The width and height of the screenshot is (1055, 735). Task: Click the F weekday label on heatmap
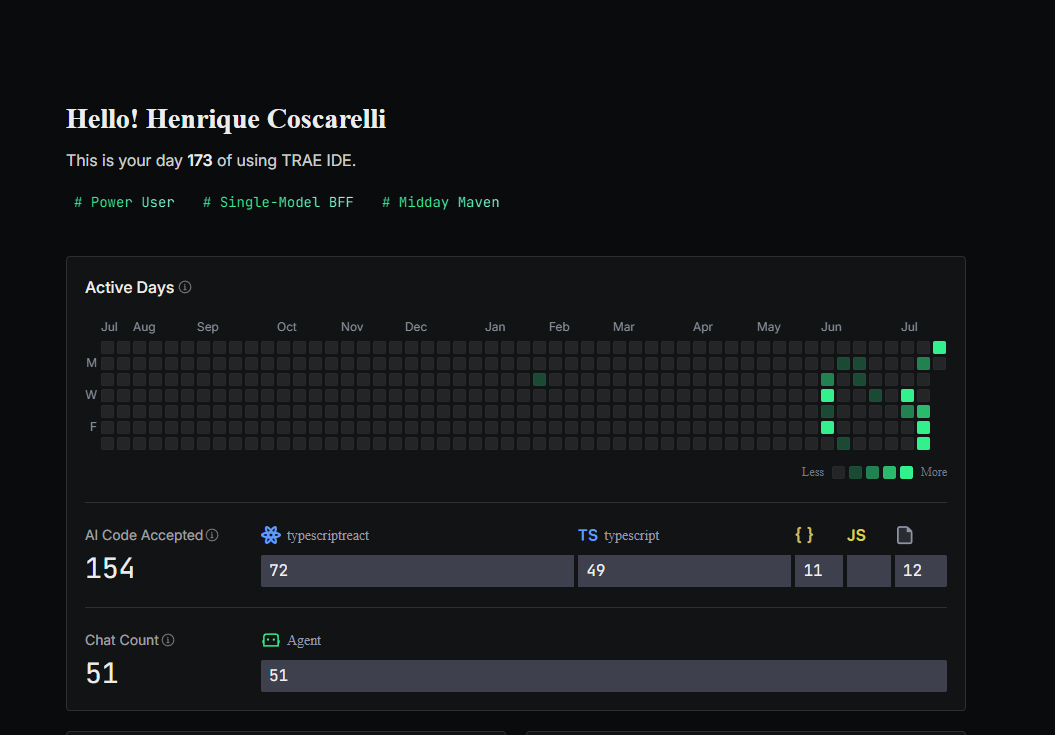coord(93,427)
